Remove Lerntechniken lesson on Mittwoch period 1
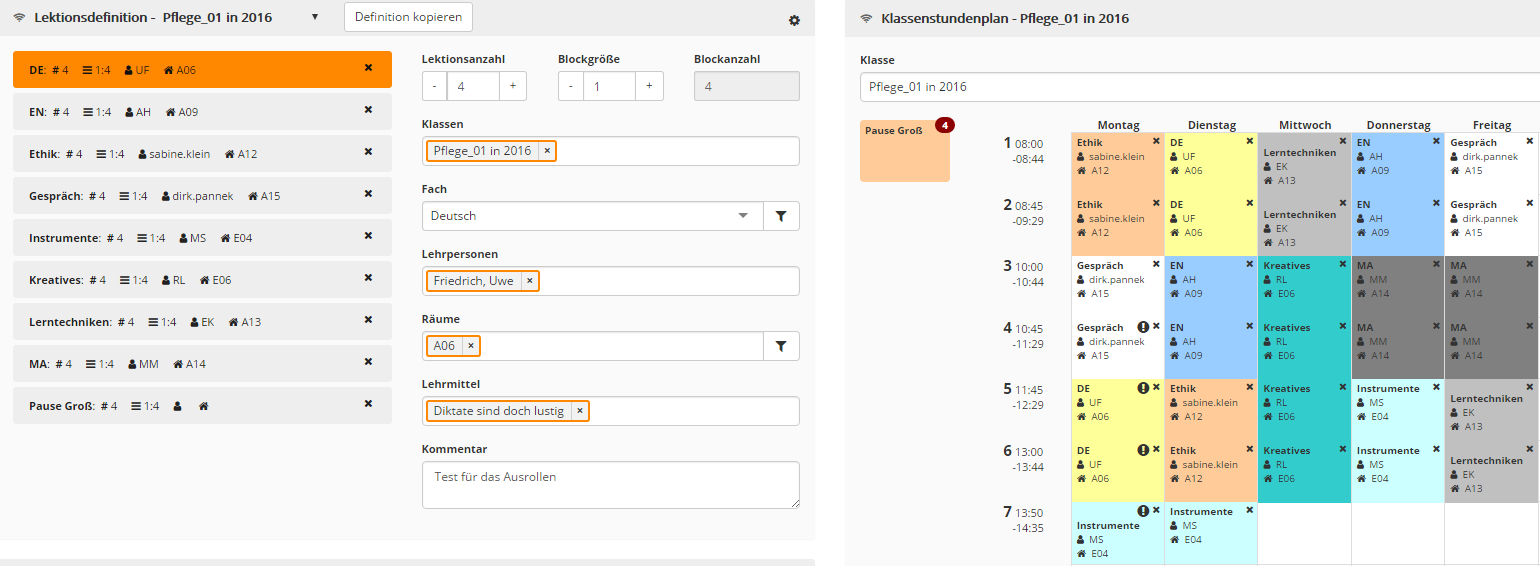The image size is (1540, 566). click(x=1343, y=142)
